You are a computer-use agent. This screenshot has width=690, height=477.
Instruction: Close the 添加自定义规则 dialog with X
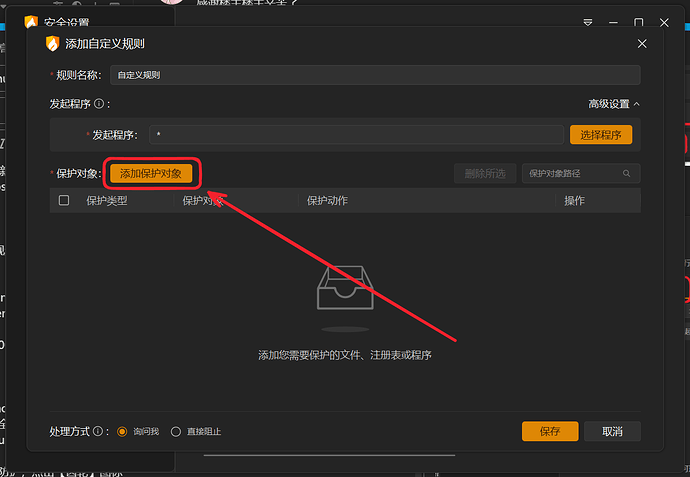pyautogui.click(x=642, y=43)
